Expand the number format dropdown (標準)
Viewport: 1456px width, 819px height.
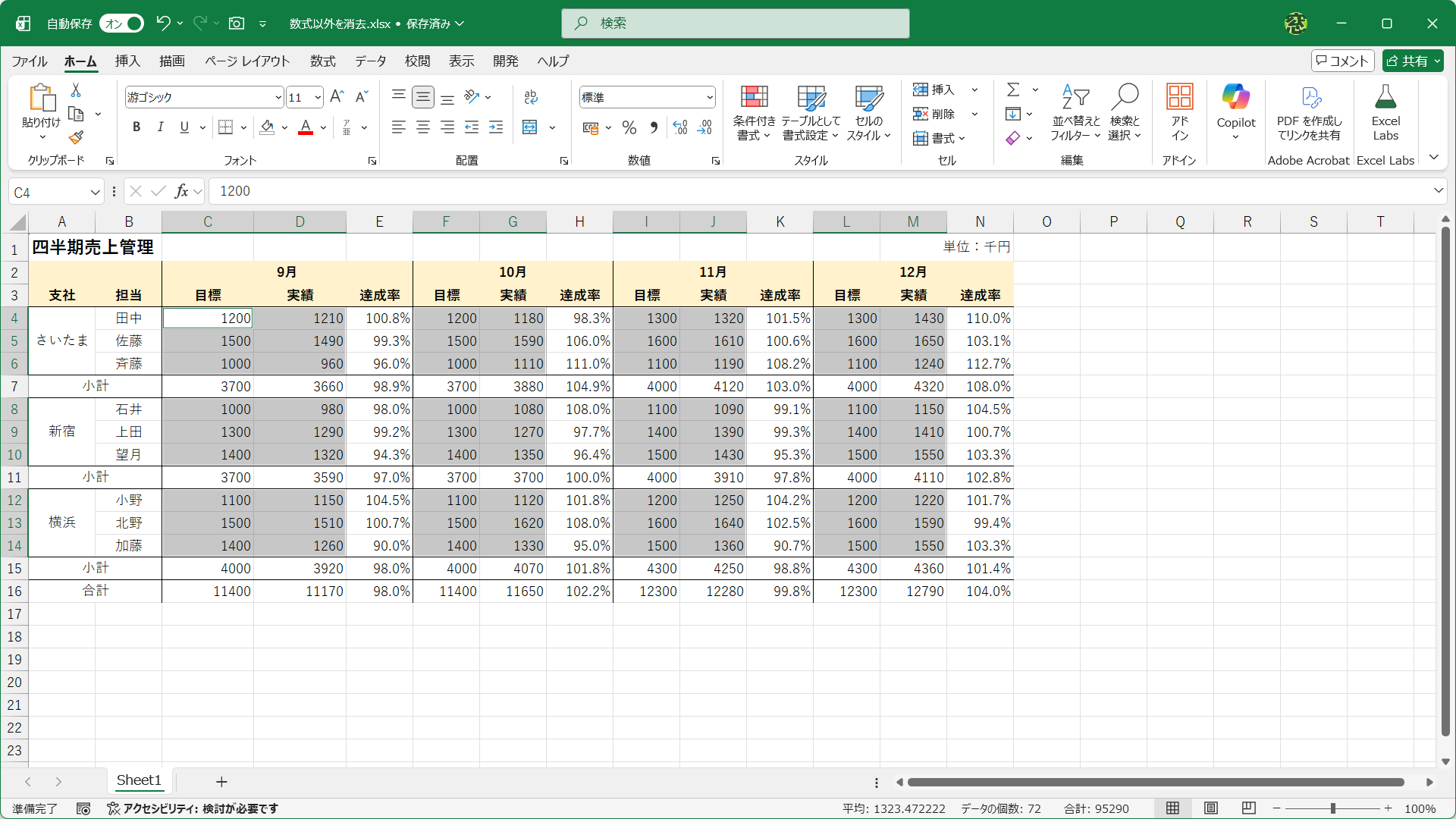(710, 97)
